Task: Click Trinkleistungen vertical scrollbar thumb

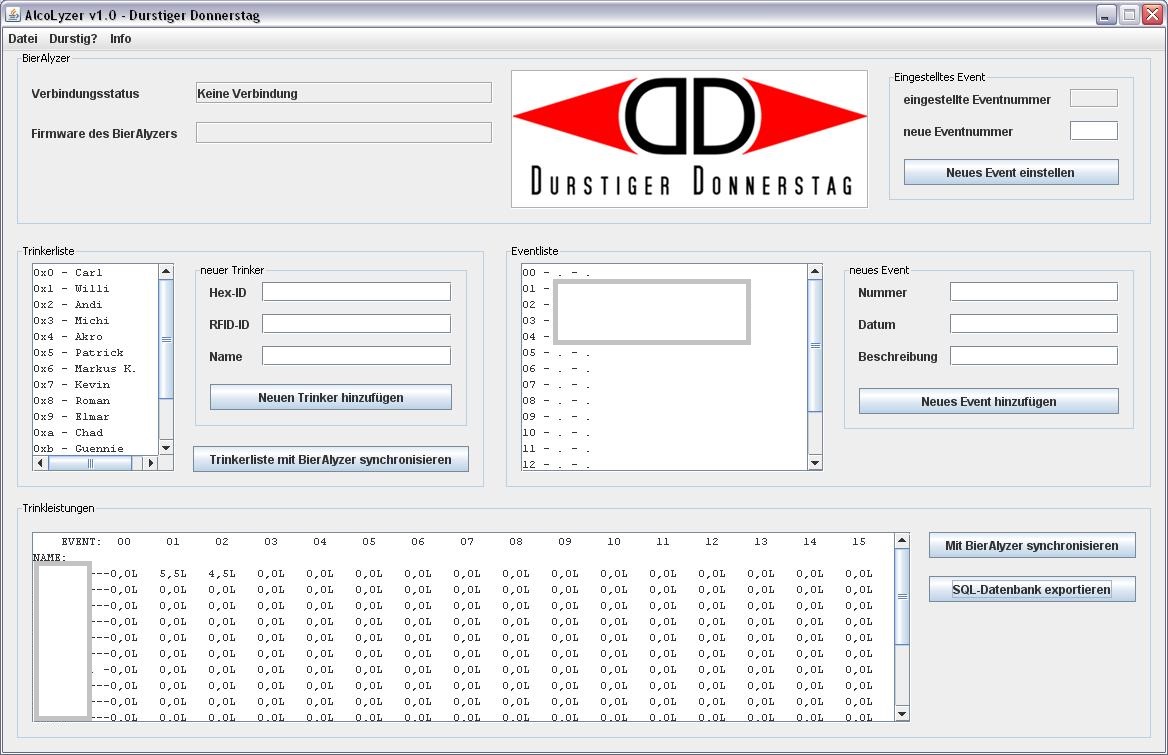Action: pos(902,596)
